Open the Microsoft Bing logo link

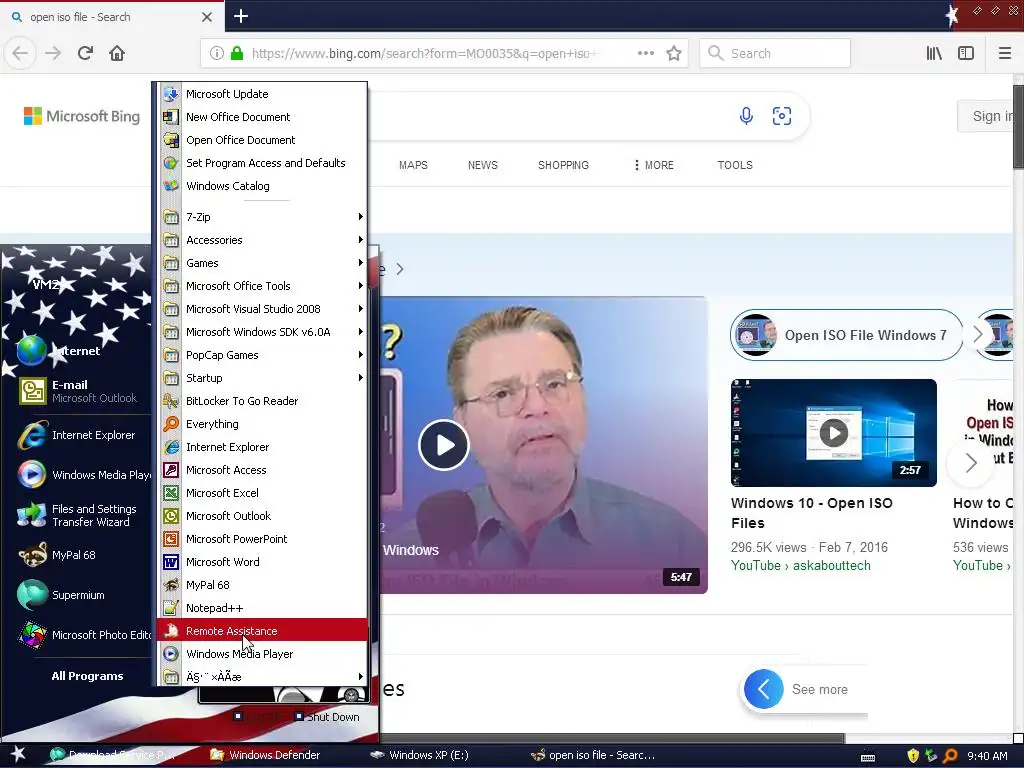tap(82, 116)
